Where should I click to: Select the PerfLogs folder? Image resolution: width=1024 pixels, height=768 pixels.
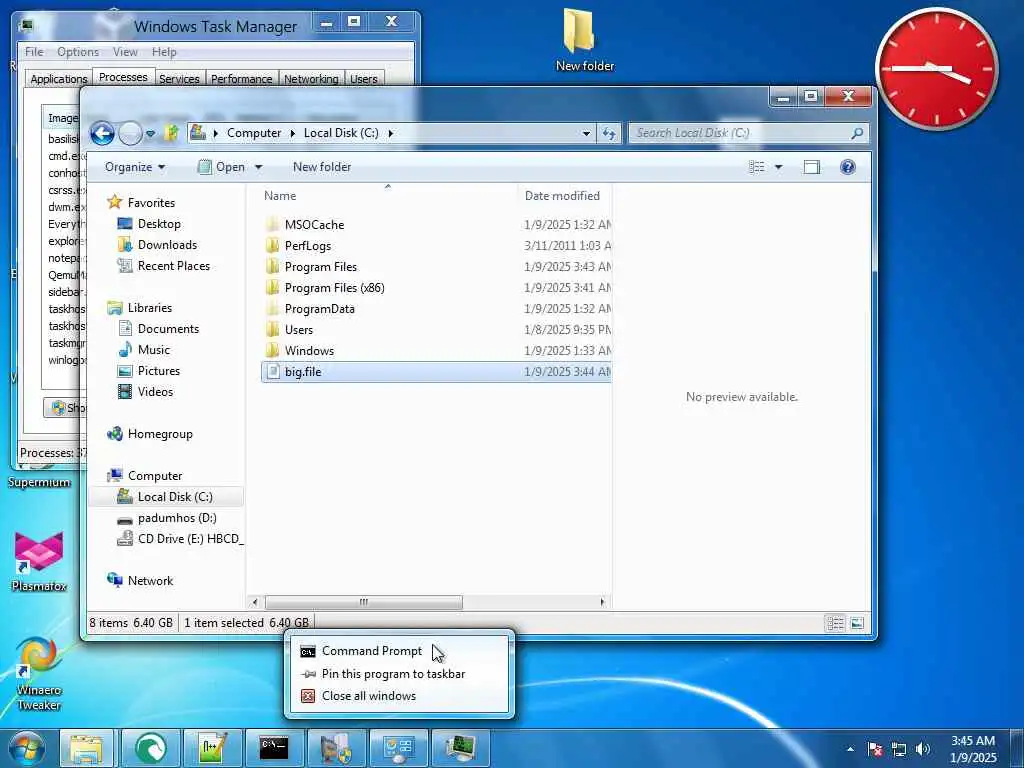[436, 246]
